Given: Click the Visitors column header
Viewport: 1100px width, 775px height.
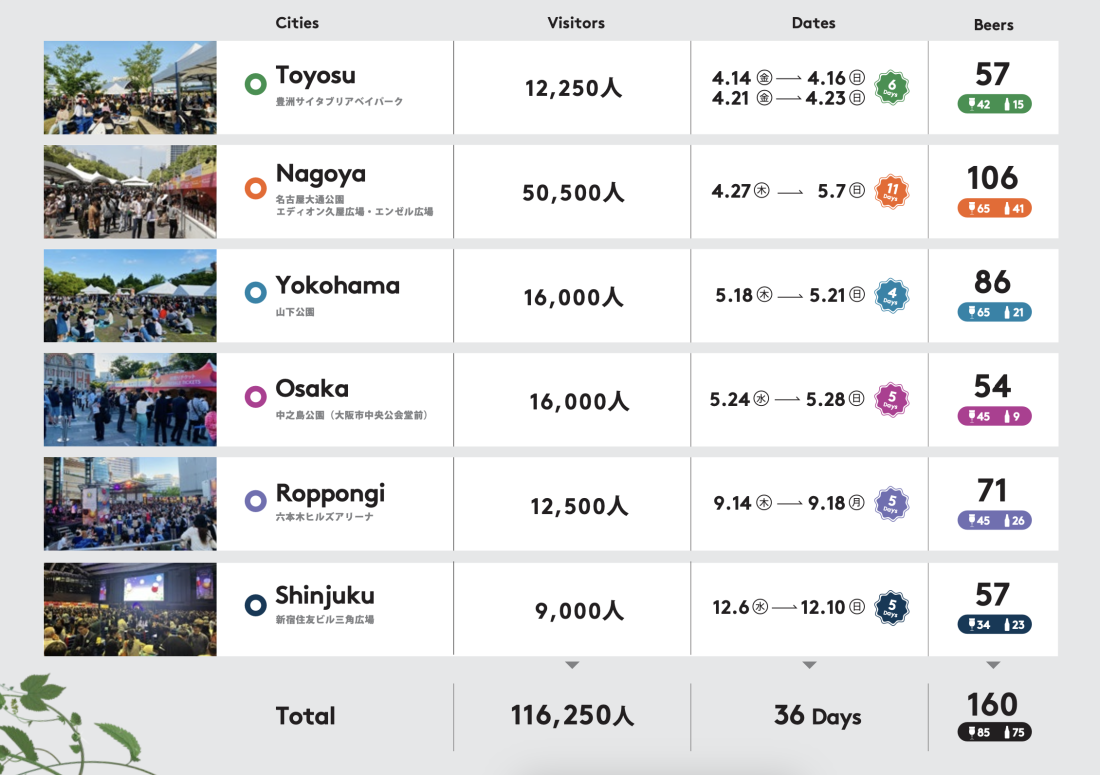Looking at the screenshot, I should [x=576, y=23].
